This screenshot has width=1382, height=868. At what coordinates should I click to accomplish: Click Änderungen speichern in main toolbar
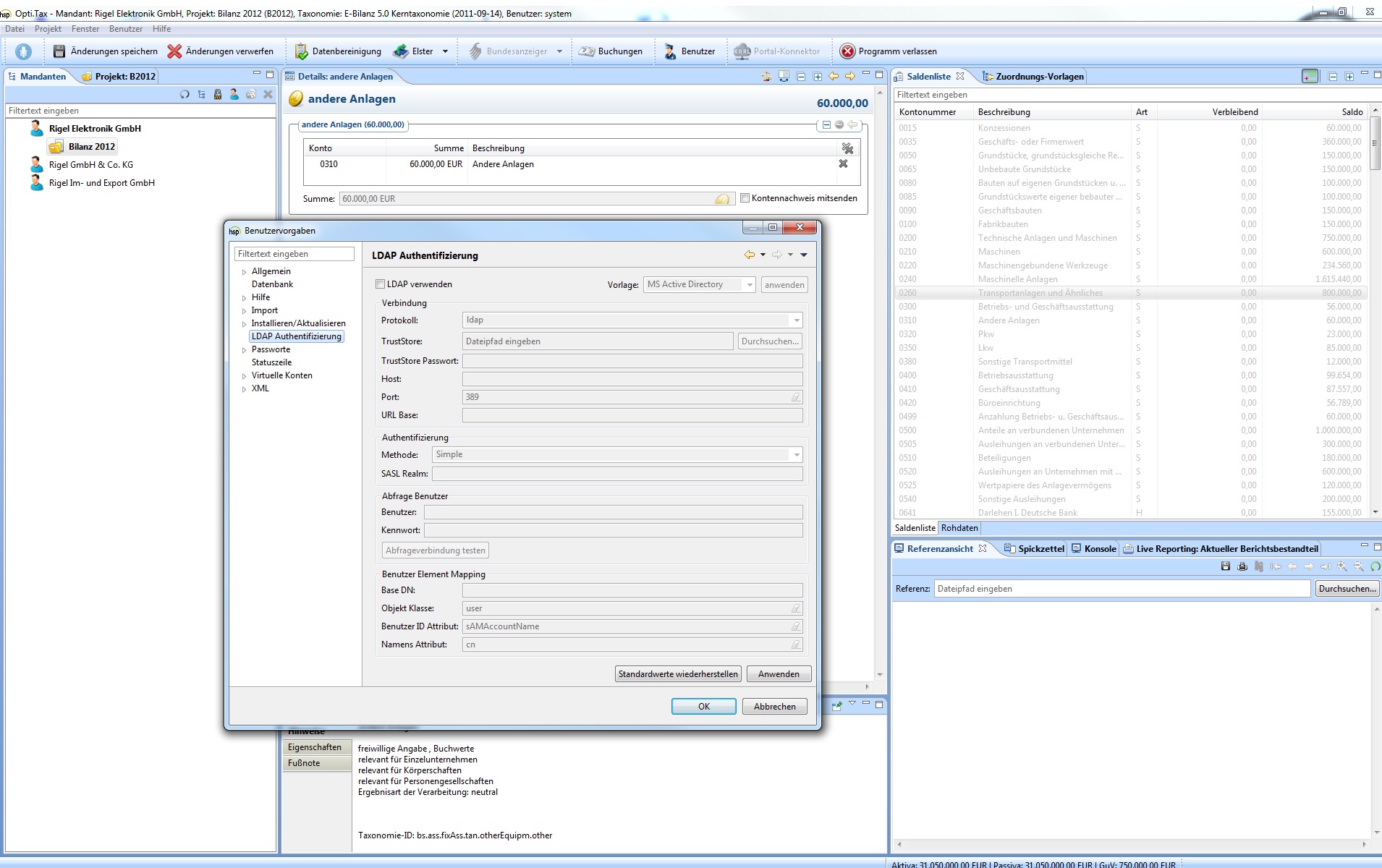pyautogui.click(x=106, y=51)
